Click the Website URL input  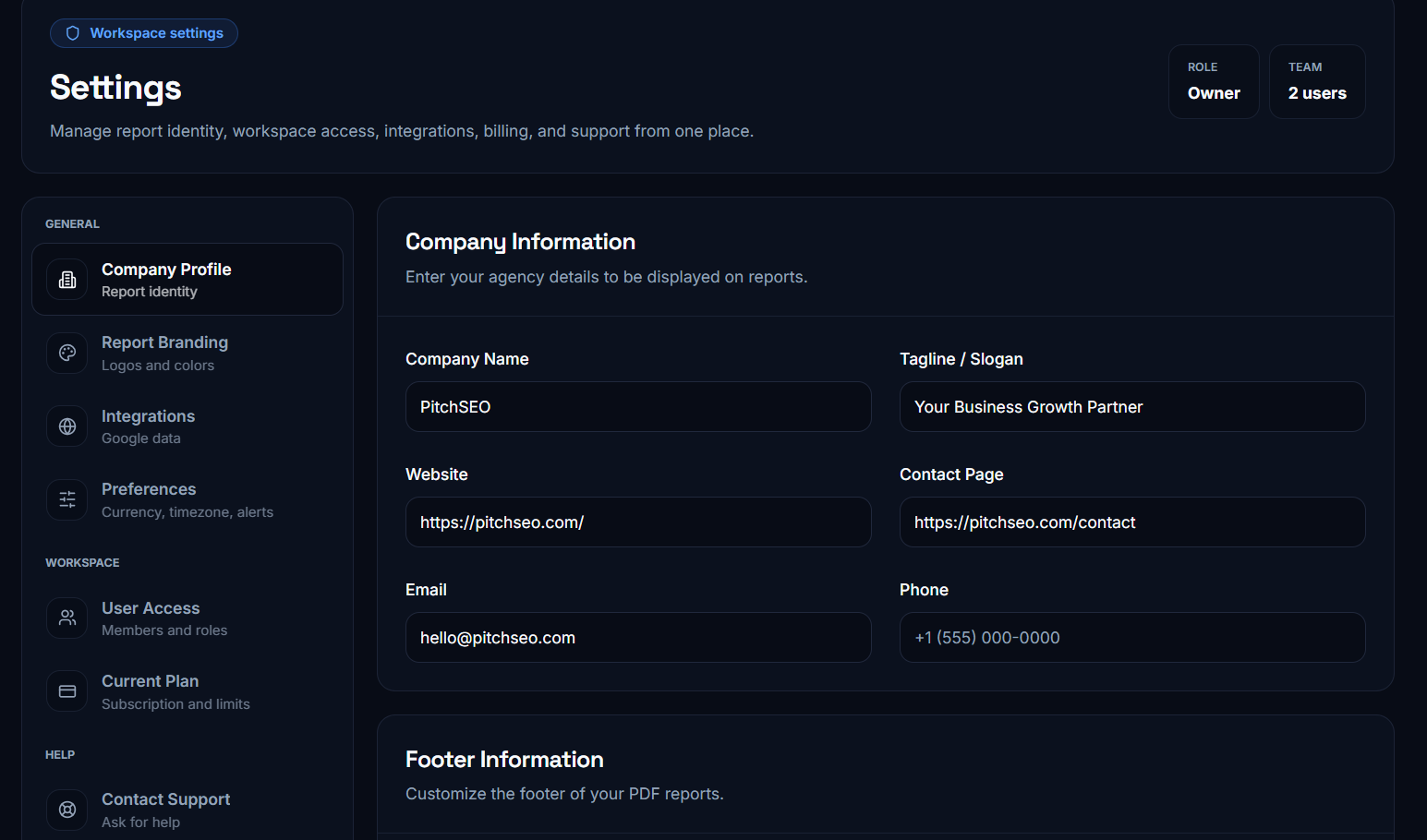(638, 522)
